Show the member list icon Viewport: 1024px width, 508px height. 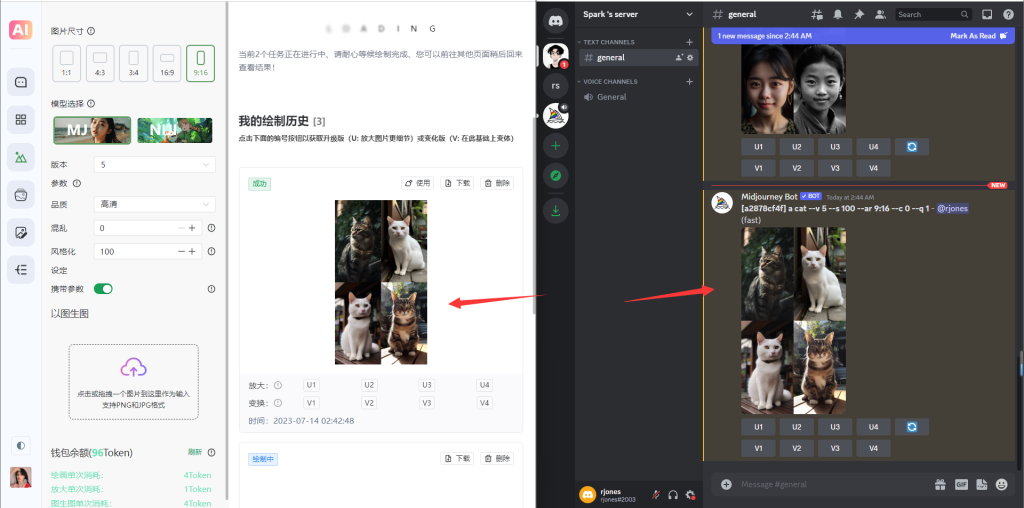coord(880,14)
